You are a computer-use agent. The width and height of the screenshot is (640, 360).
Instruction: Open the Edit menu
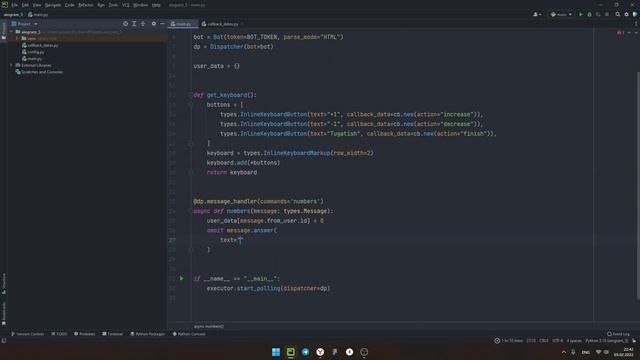click(25, 5)
